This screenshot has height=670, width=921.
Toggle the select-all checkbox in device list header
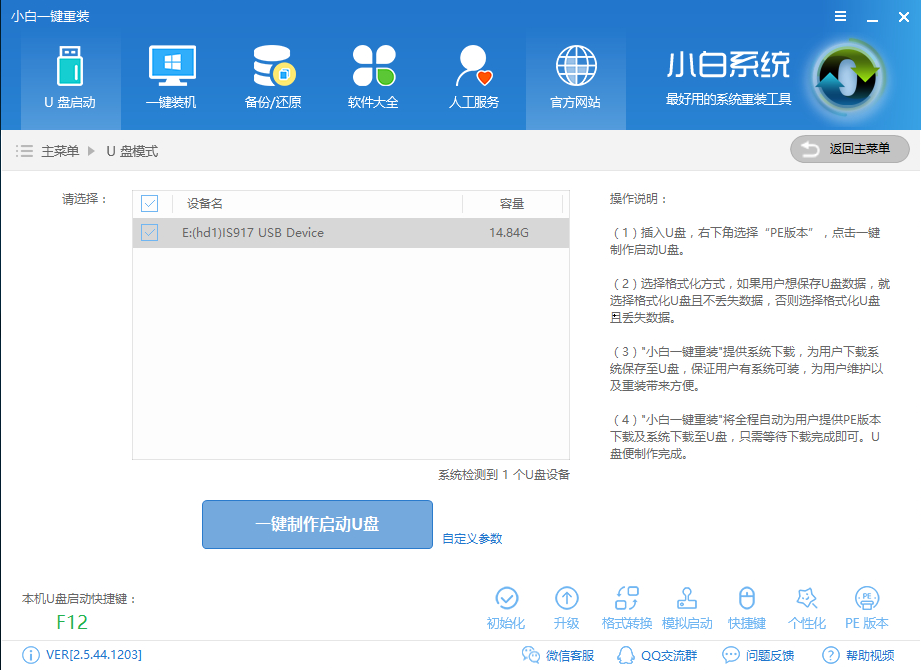[x=150, y=203]
